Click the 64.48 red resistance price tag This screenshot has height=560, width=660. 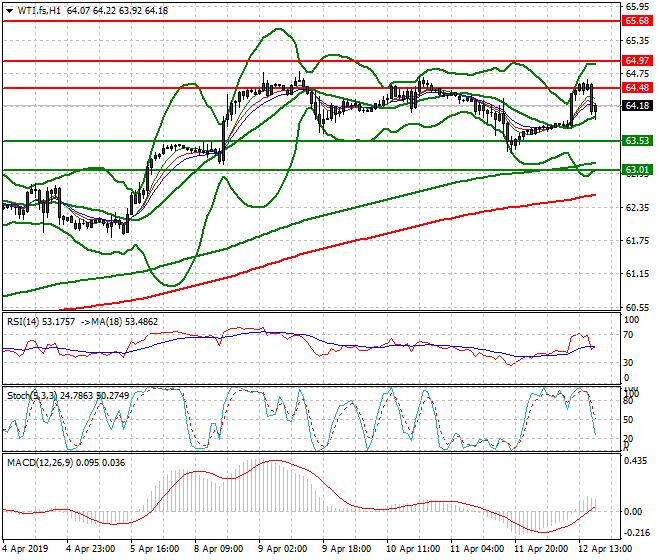[x=637, y=88]
